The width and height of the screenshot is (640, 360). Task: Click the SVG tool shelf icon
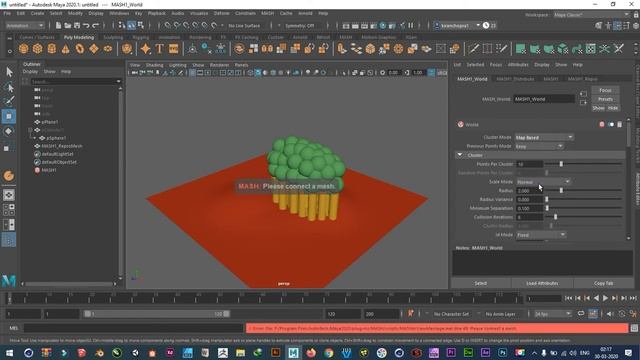173,49
